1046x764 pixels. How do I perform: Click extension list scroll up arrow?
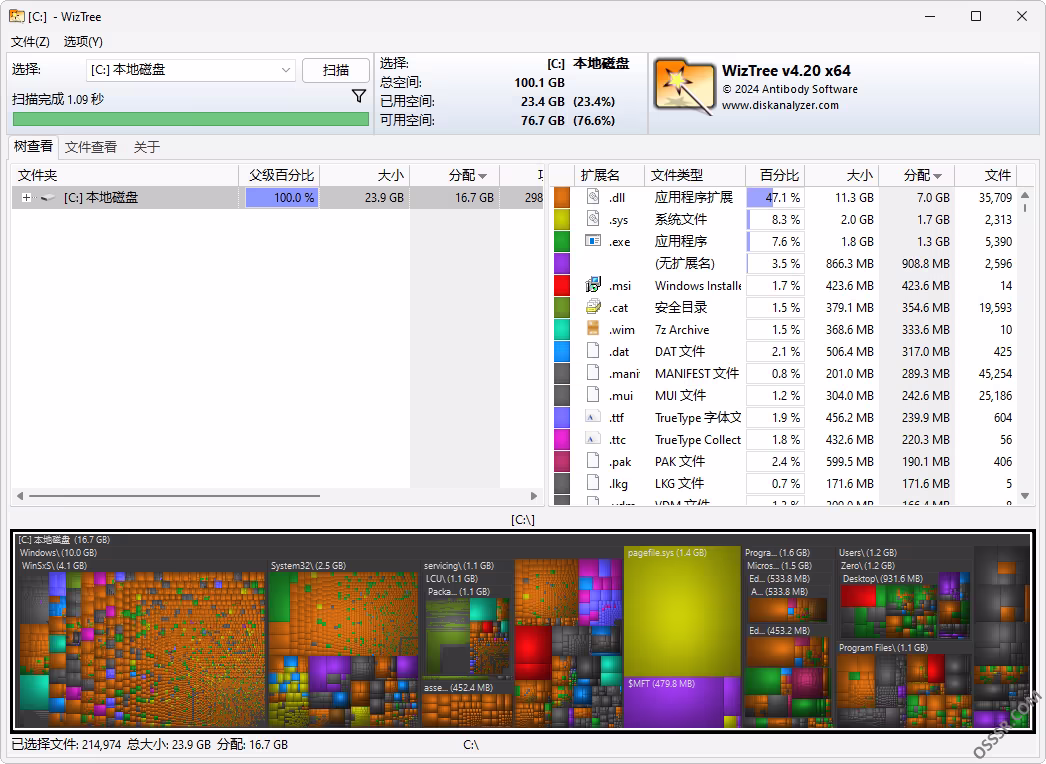tap(1025, 194)
